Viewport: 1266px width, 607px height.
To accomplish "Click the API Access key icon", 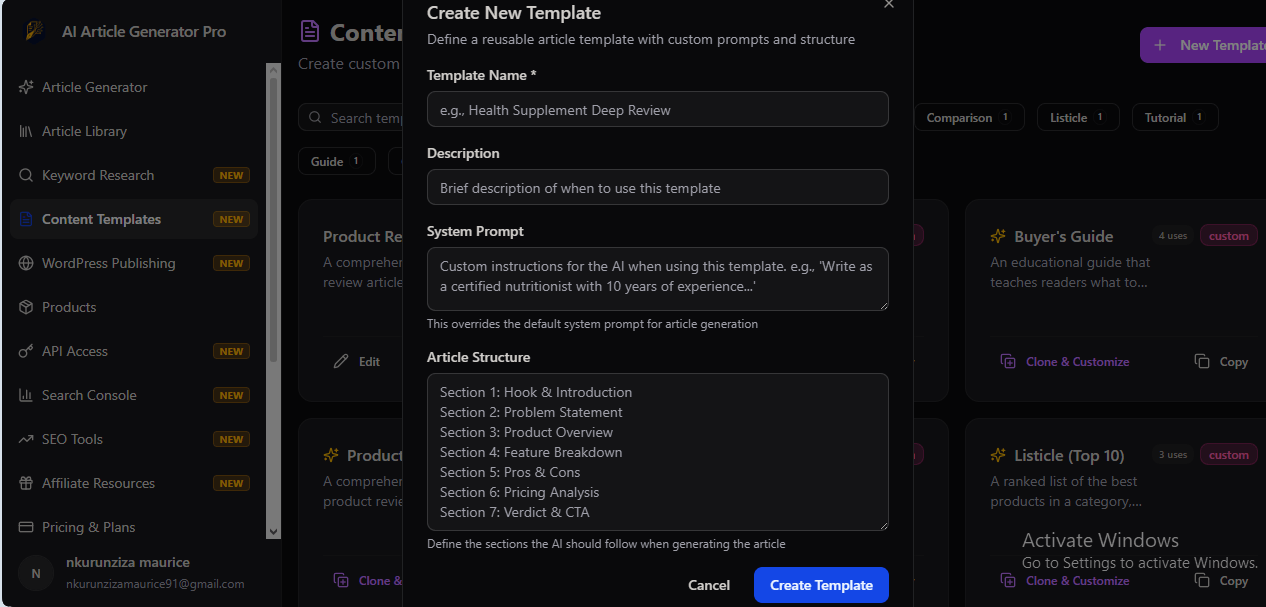I will pos(26,351).
